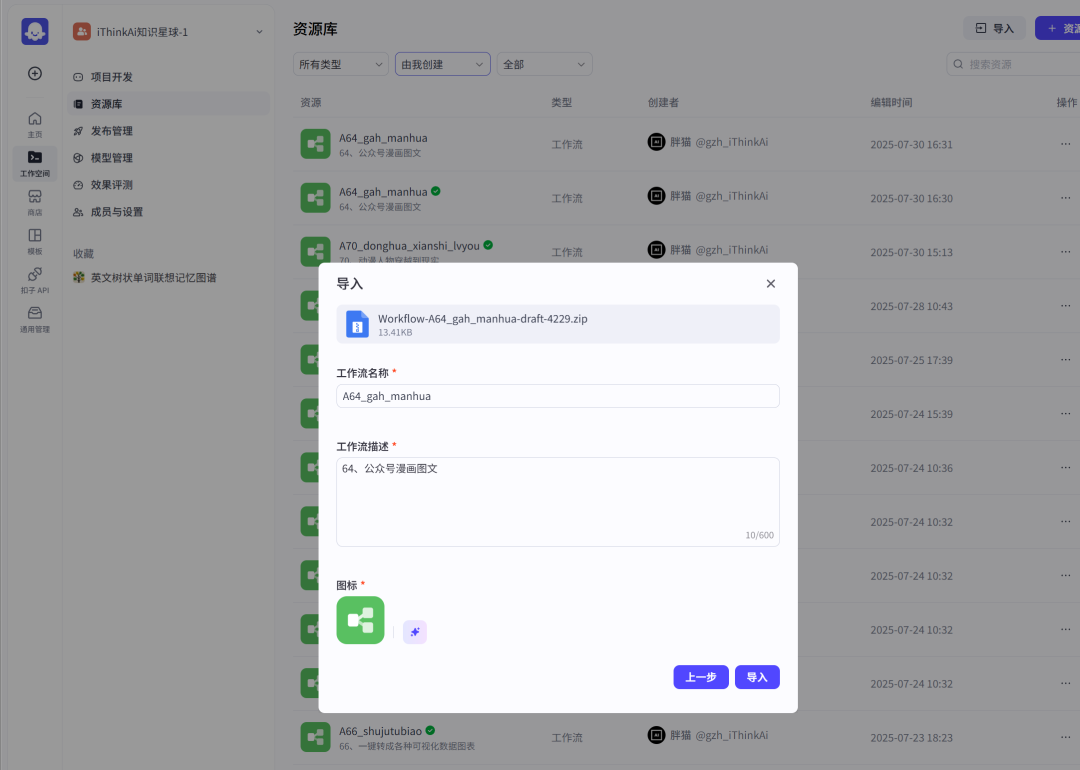The width and height of the screenshot is (1080, 770).
Task: Open 效果评测 in sidebar
Action: pyautogui.click(x=169, y=185)
